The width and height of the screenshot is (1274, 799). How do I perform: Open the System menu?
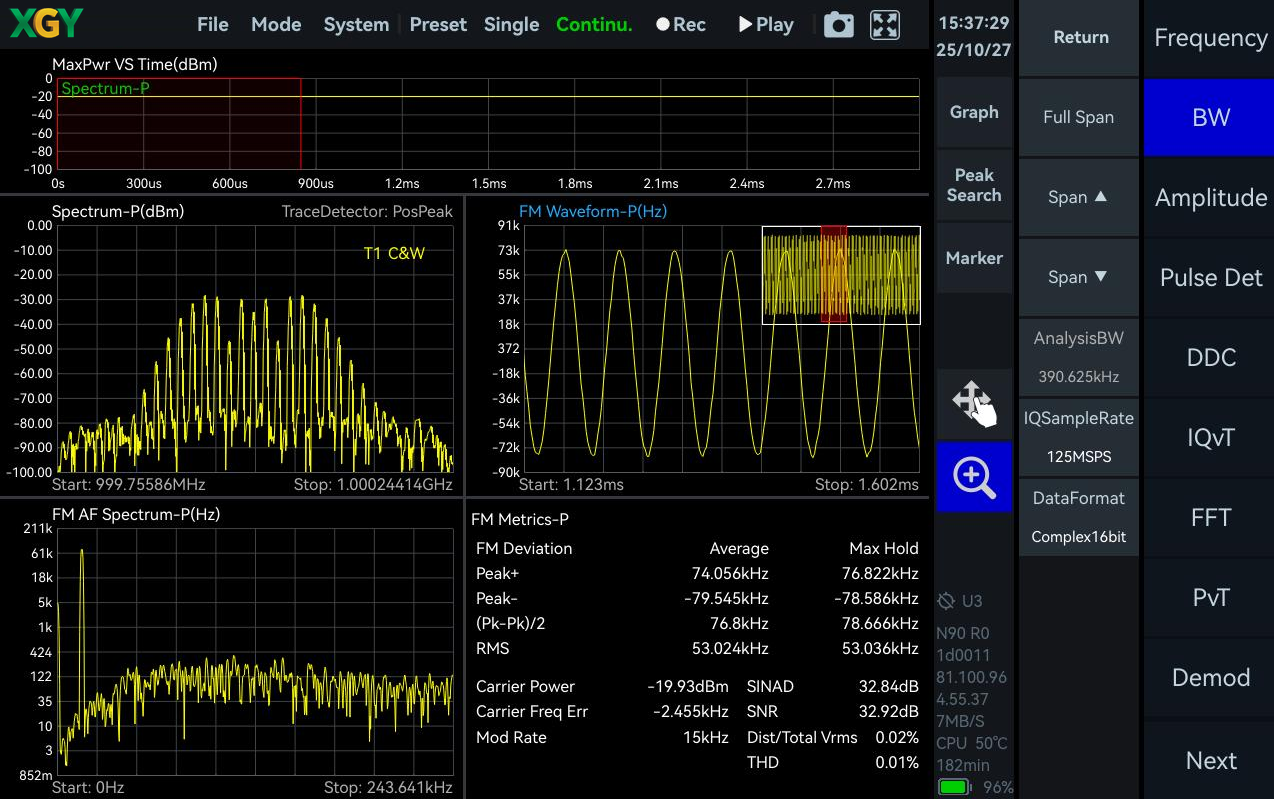tap(356, 25)
